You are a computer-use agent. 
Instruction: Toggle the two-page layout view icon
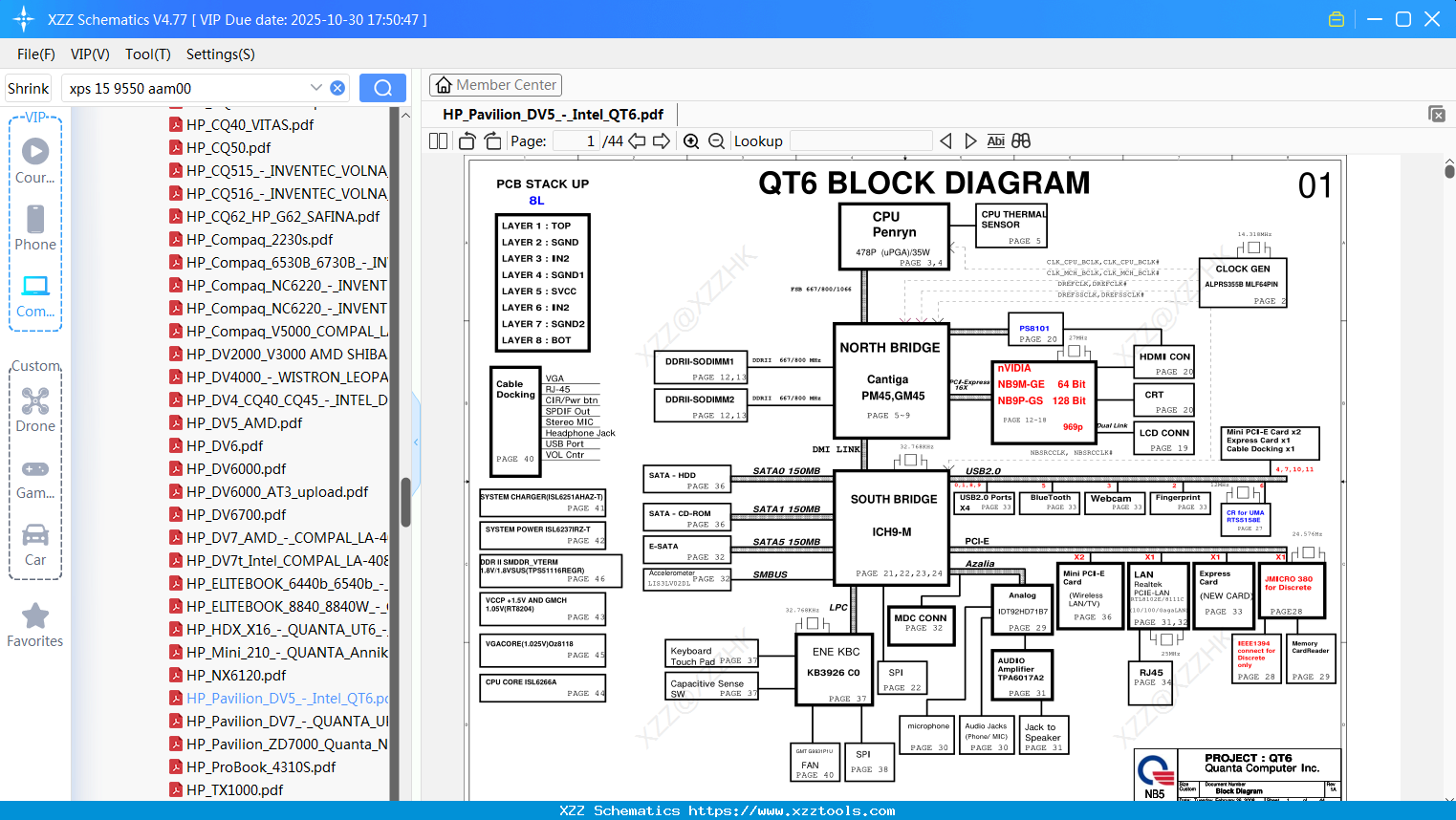[438, 140]
